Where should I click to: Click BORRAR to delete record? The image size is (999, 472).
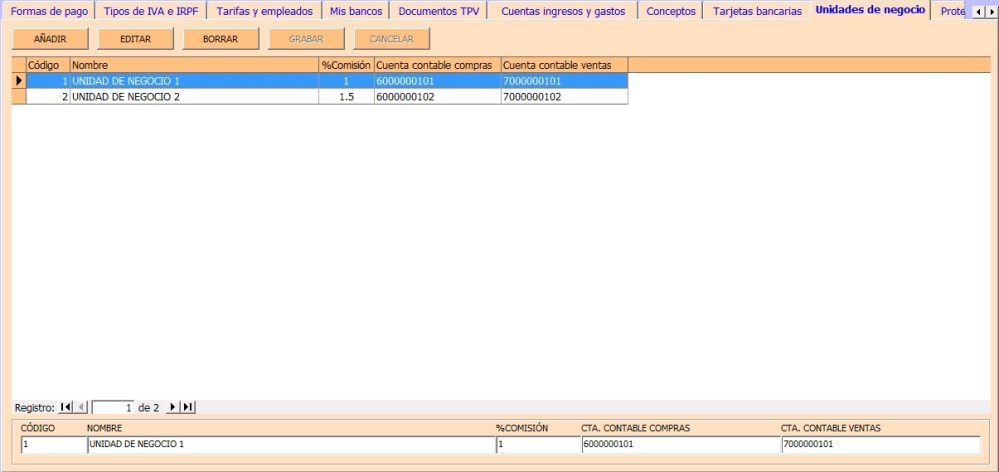click(x=220, y=39)
